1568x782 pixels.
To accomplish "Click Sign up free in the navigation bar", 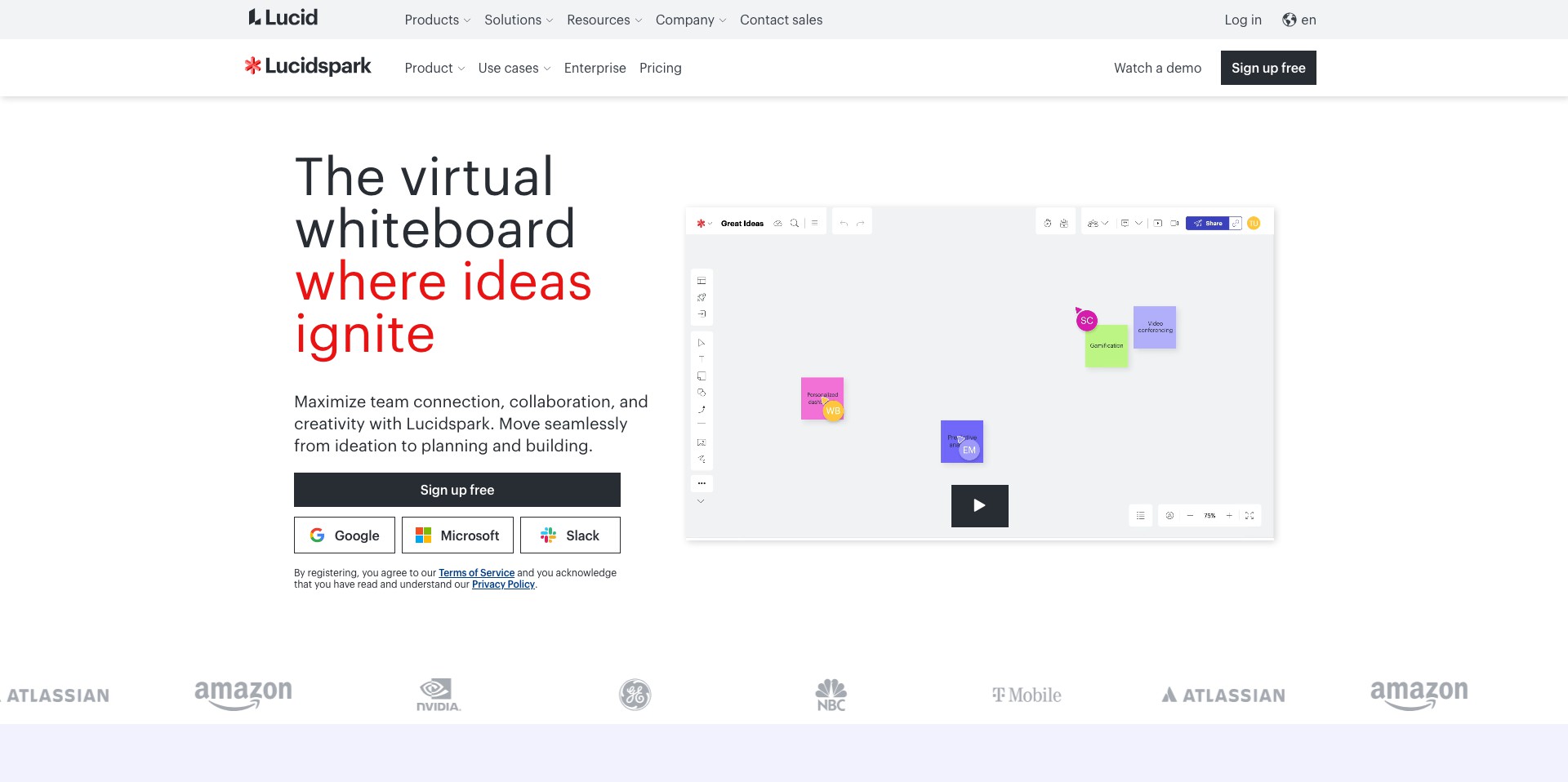I will (1268, 68).
